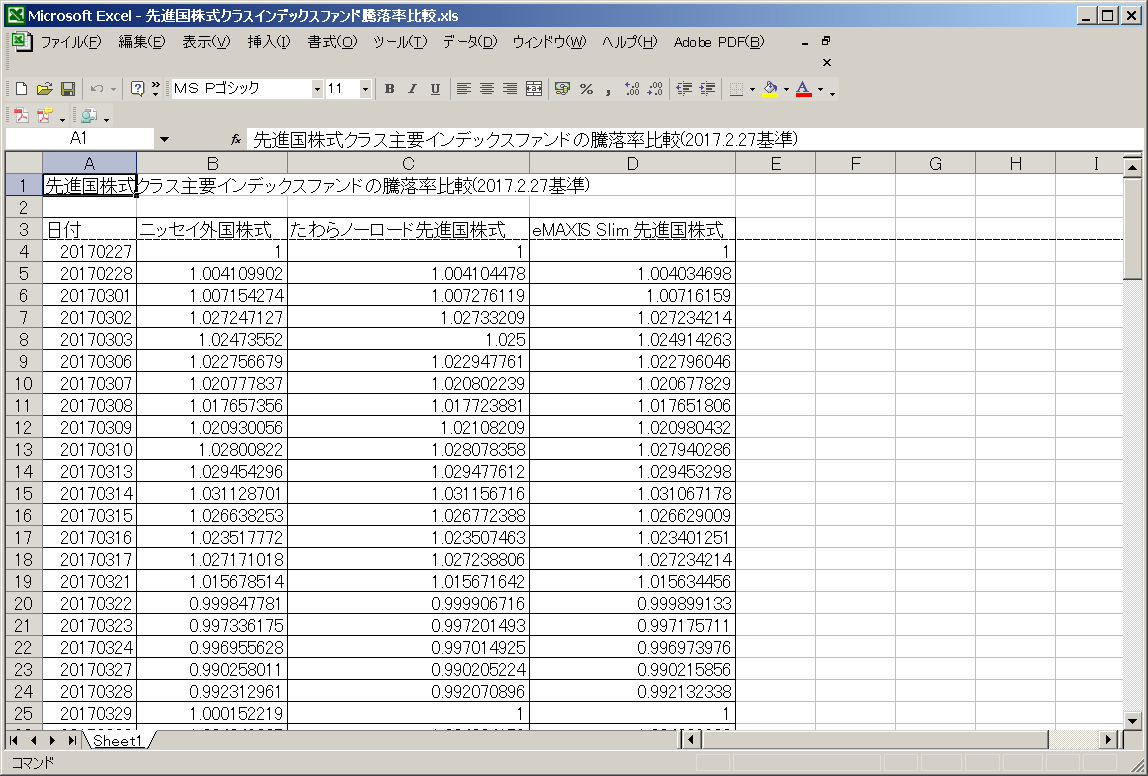1148x776 pixels.
Task: Select column D header
Action: click(x=632, y=163)
